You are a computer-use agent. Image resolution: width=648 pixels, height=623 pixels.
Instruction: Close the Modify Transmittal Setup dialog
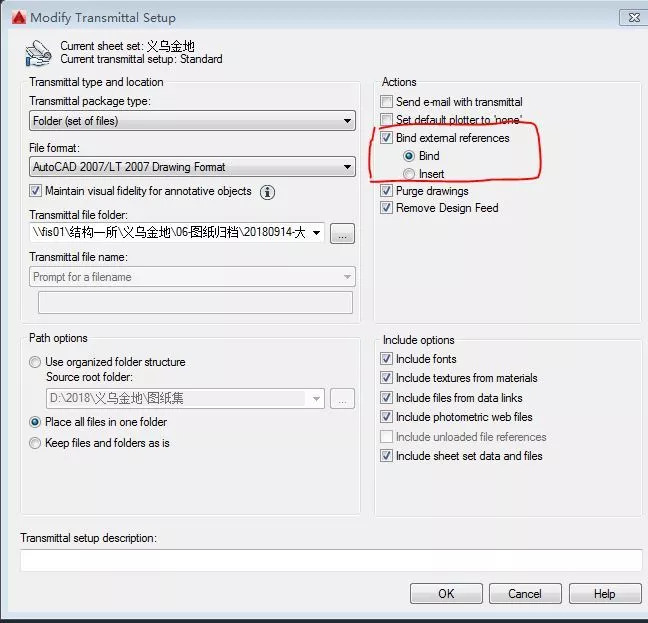pyautogui.click(x=631, y=17)
